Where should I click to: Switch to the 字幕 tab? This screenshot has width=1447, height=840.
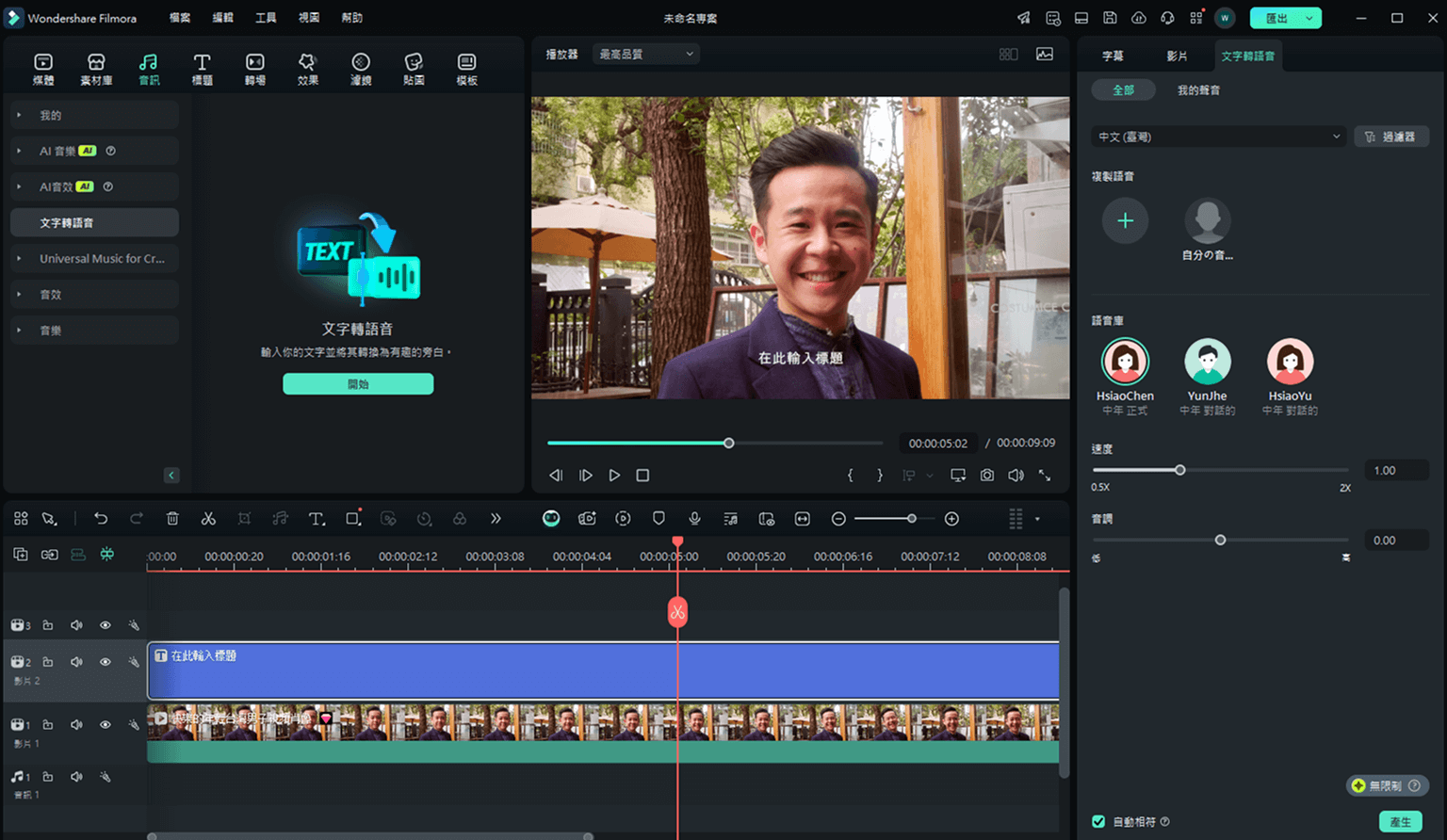[x=1113, y=57]
